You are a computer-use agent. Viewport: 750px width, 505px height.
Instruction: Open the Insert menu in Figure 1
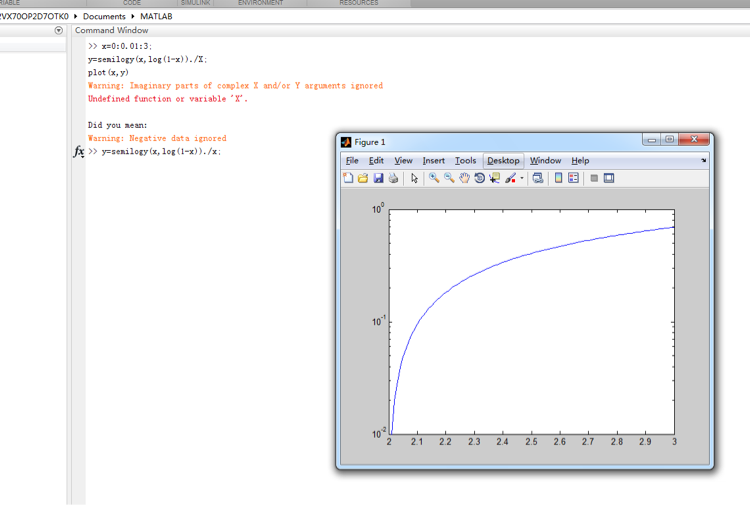(x=433, y=161)
